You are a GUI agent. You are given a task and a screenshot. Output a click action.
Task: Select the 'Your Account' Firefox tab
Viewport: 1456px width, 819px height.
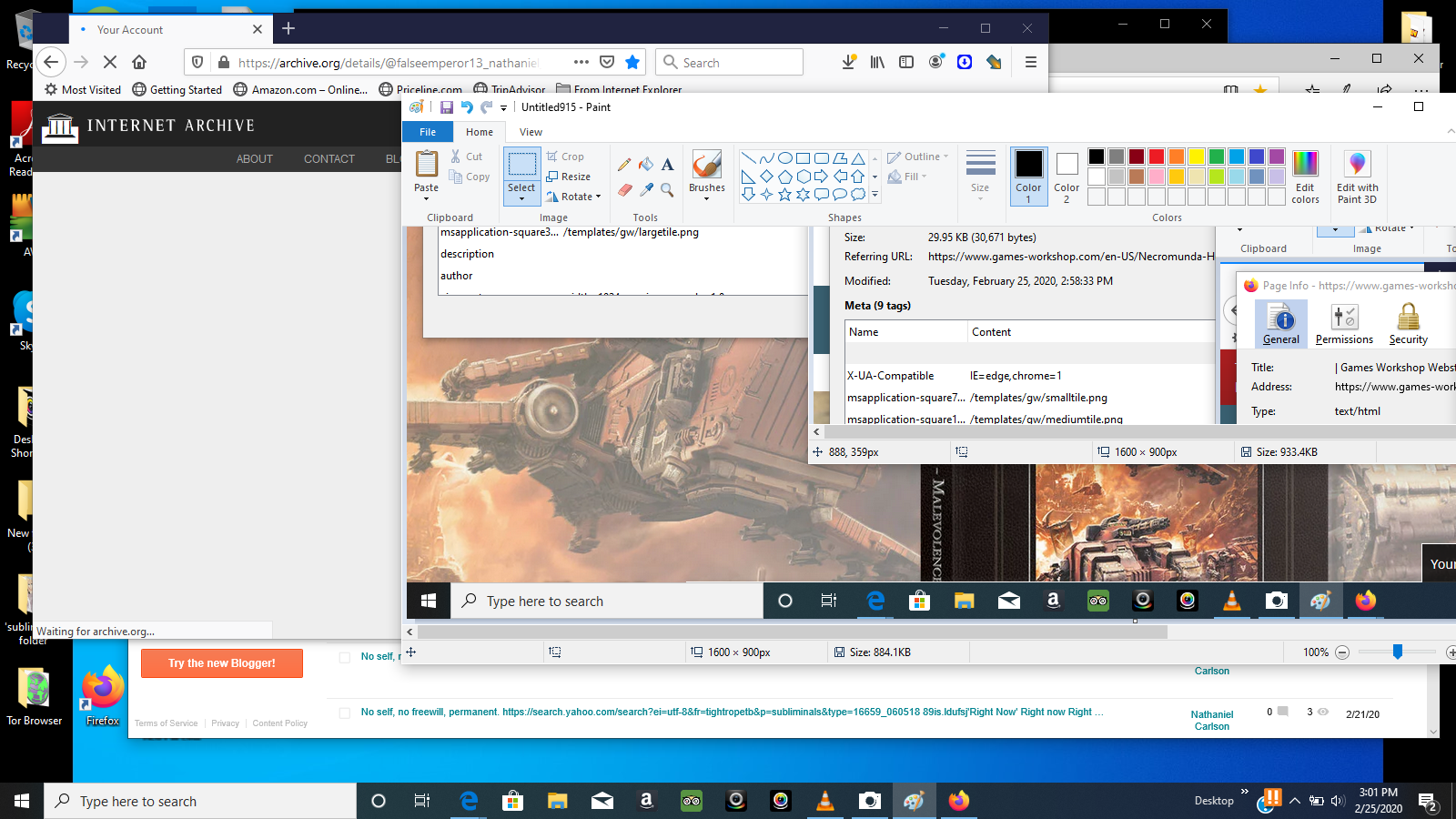(169, 29)
